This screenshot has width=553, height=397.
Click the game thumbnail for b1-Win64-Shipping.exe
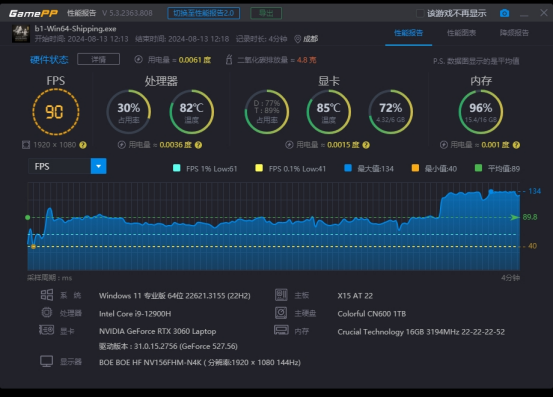[x=21, y=33]
